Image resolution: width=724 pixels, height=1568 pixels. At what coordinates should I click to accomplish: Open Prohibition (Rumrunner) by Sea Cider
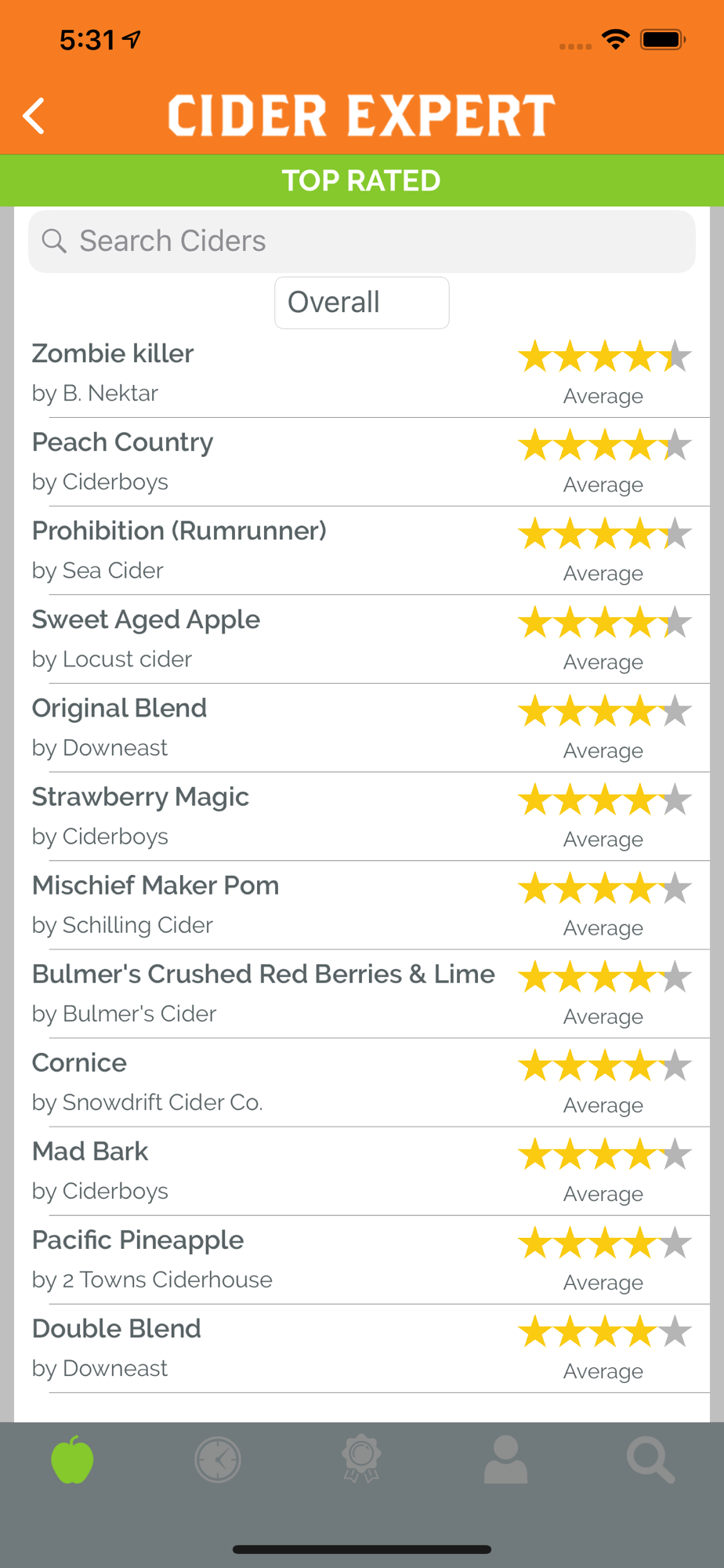362,550
